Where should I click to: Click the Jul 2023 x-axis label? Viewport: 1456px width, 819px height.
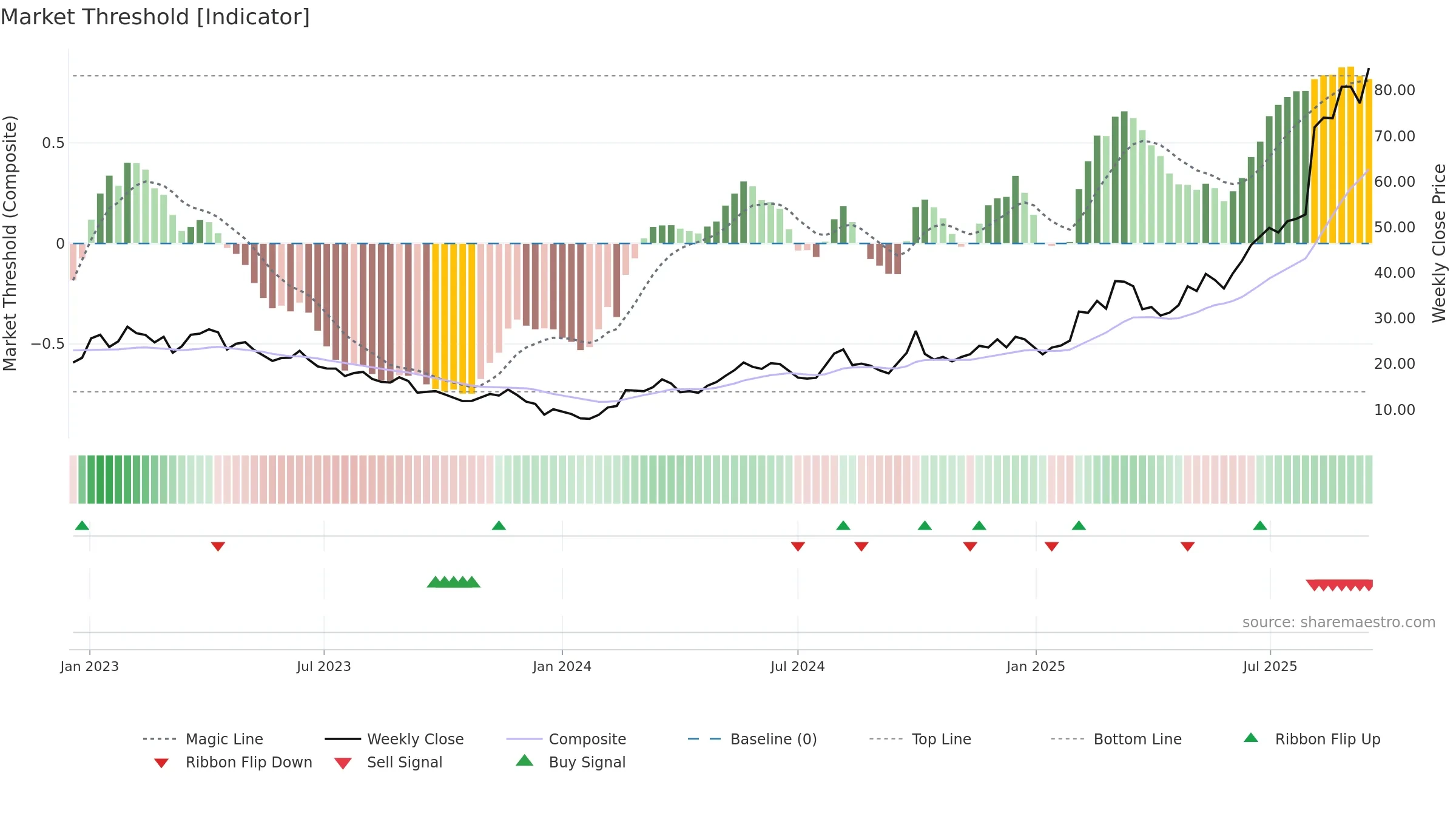[x=324, y=667]
